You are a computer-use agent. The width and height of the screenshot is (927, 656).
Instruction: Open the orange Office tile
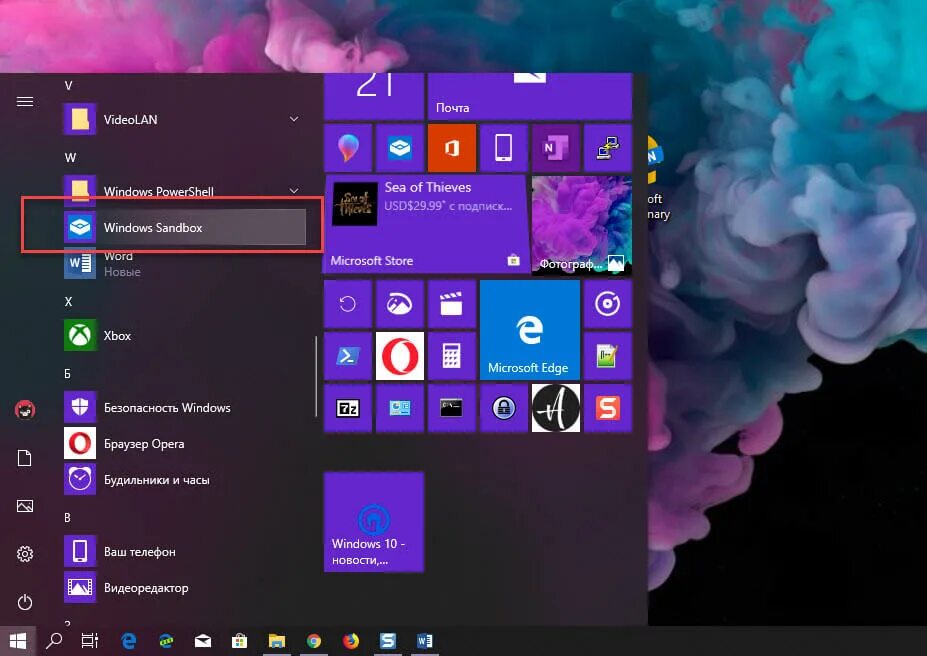pos(452,148)
